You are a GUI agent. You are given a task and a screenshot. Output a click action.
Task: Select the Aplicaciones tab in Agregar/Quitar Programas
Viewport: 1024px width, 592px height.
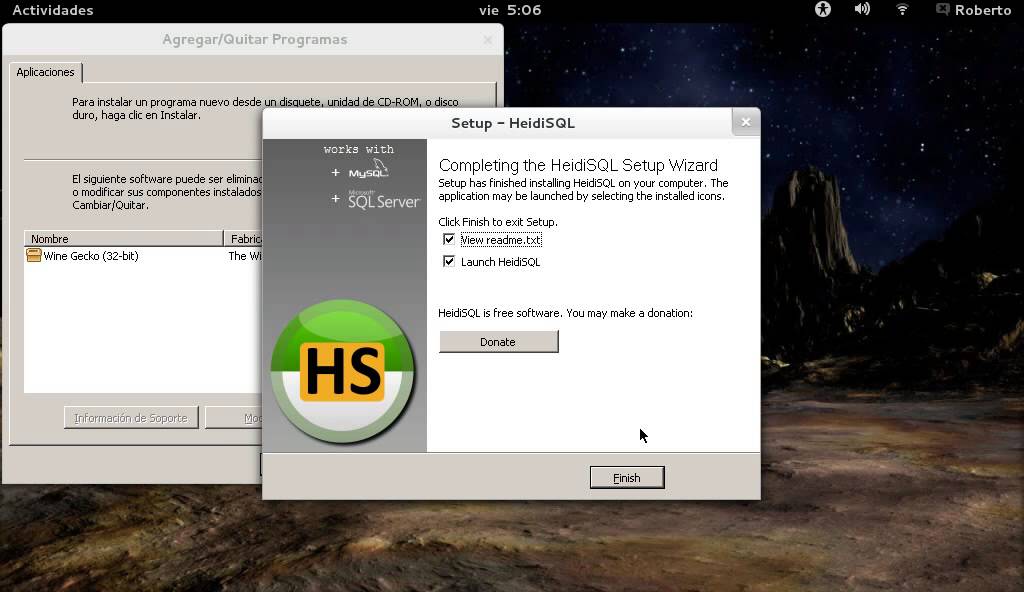coord(45,72)
